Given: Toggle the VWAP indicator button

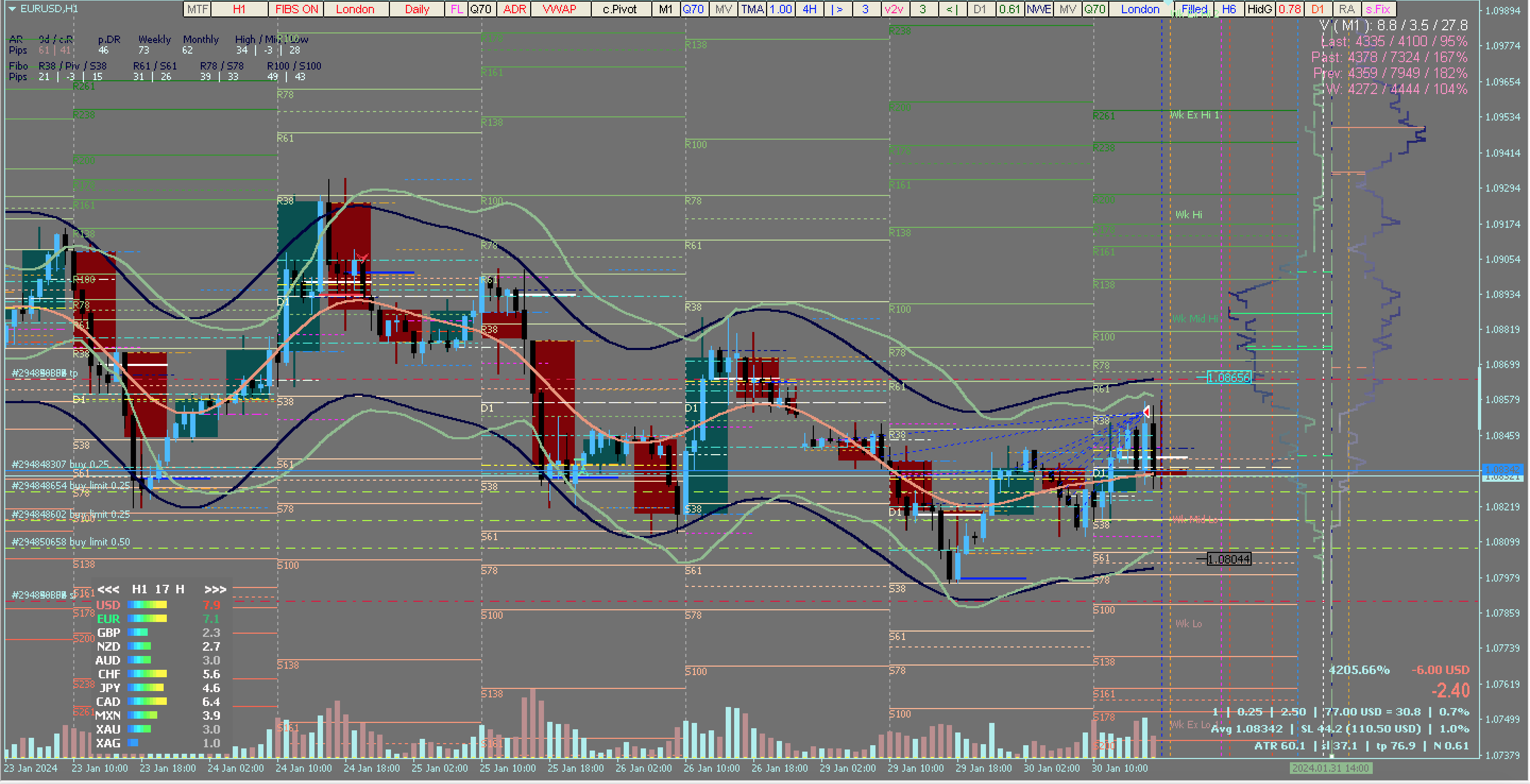Looking at the screenshot, I should point(559,9).
